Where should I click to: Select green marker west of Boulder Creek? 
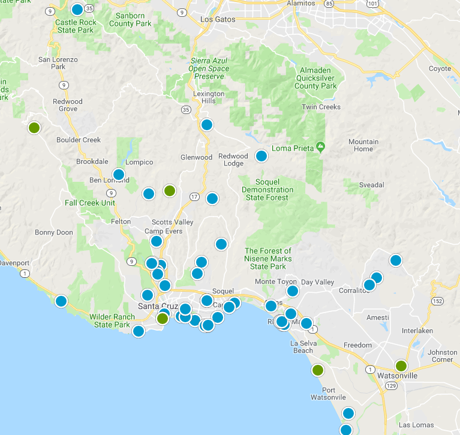pyautogui.click(x=34, y=128)
